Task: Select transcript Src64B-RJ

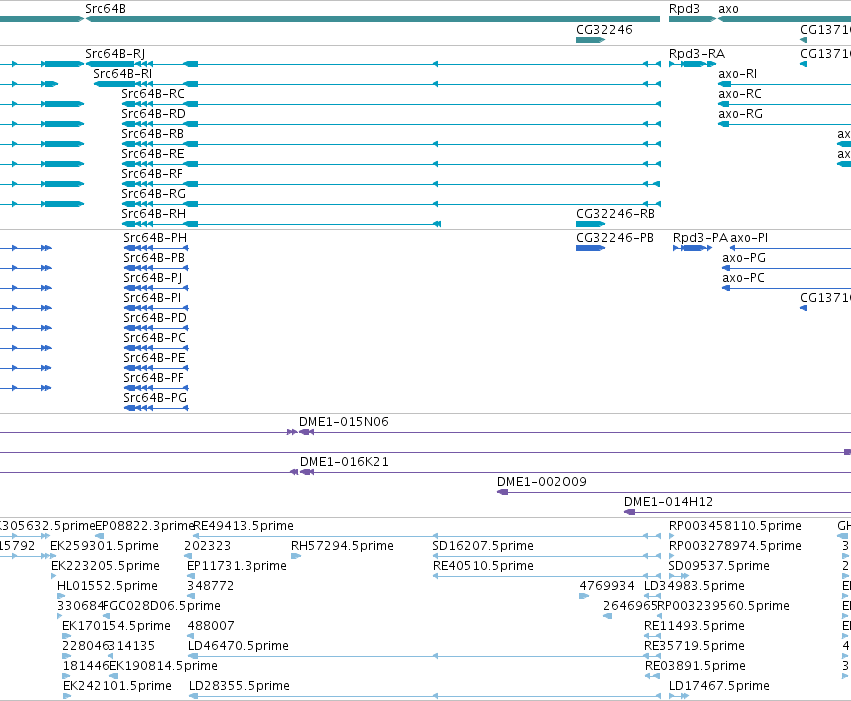Action: click(x=373, y=64)
